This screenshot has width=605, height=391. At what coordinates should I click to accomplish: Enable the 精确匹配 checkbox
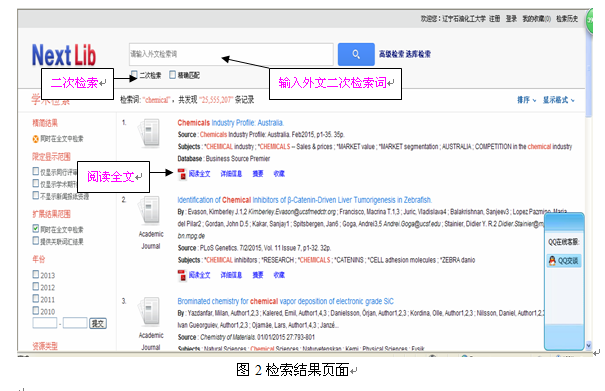172,74
